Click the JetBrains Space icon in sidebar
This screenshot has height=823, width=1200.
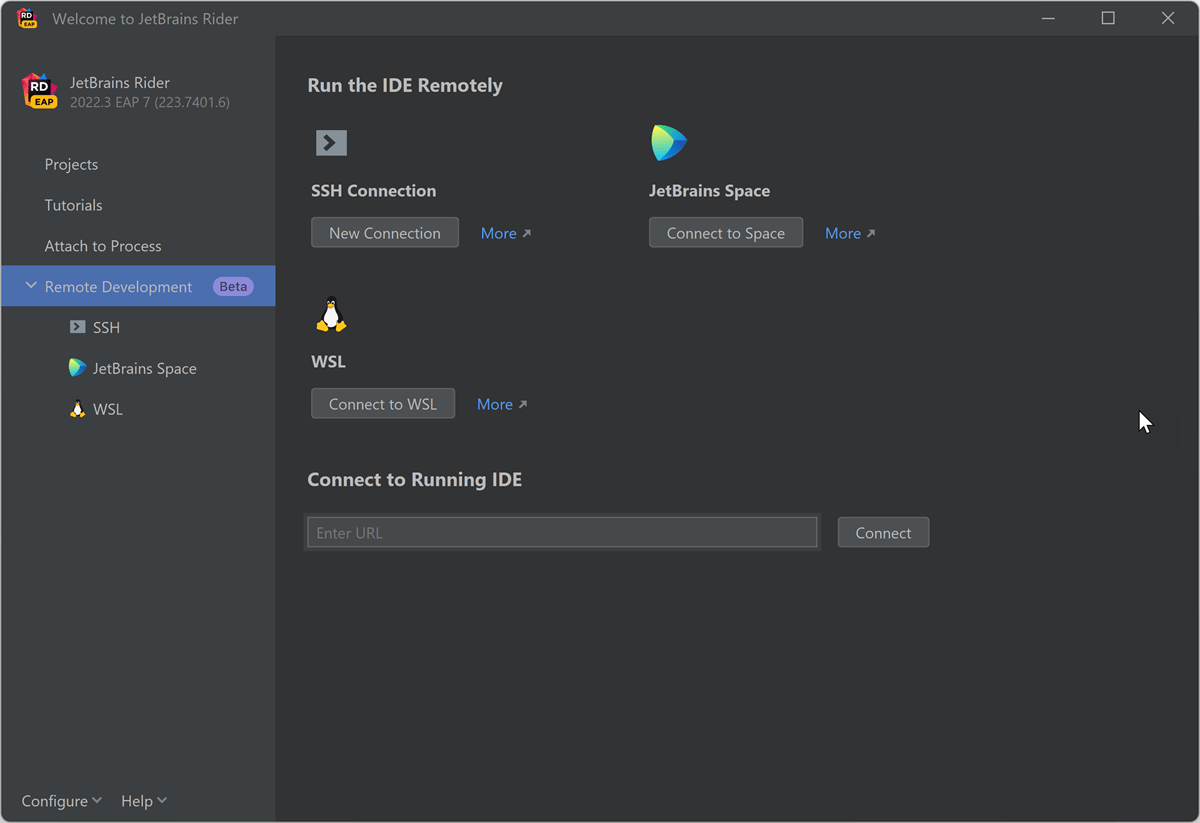click(x=77, y=368)
